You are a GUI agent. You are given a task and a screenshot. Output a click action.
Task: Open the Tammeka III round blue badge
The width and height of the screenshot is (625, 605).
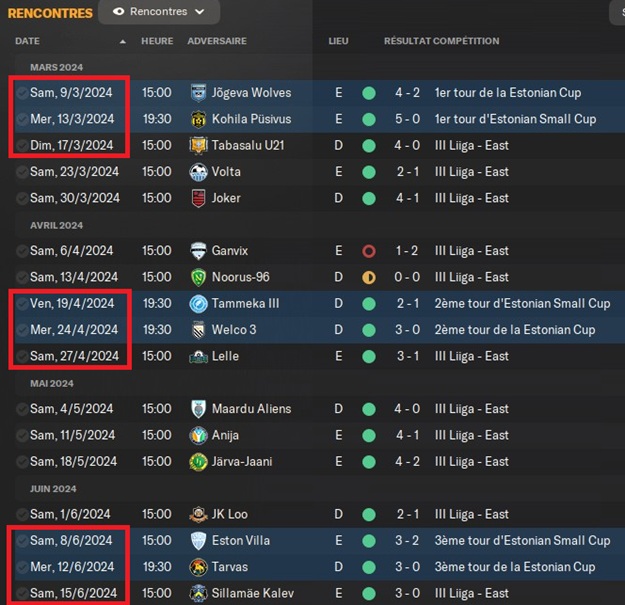pos(198,304)
